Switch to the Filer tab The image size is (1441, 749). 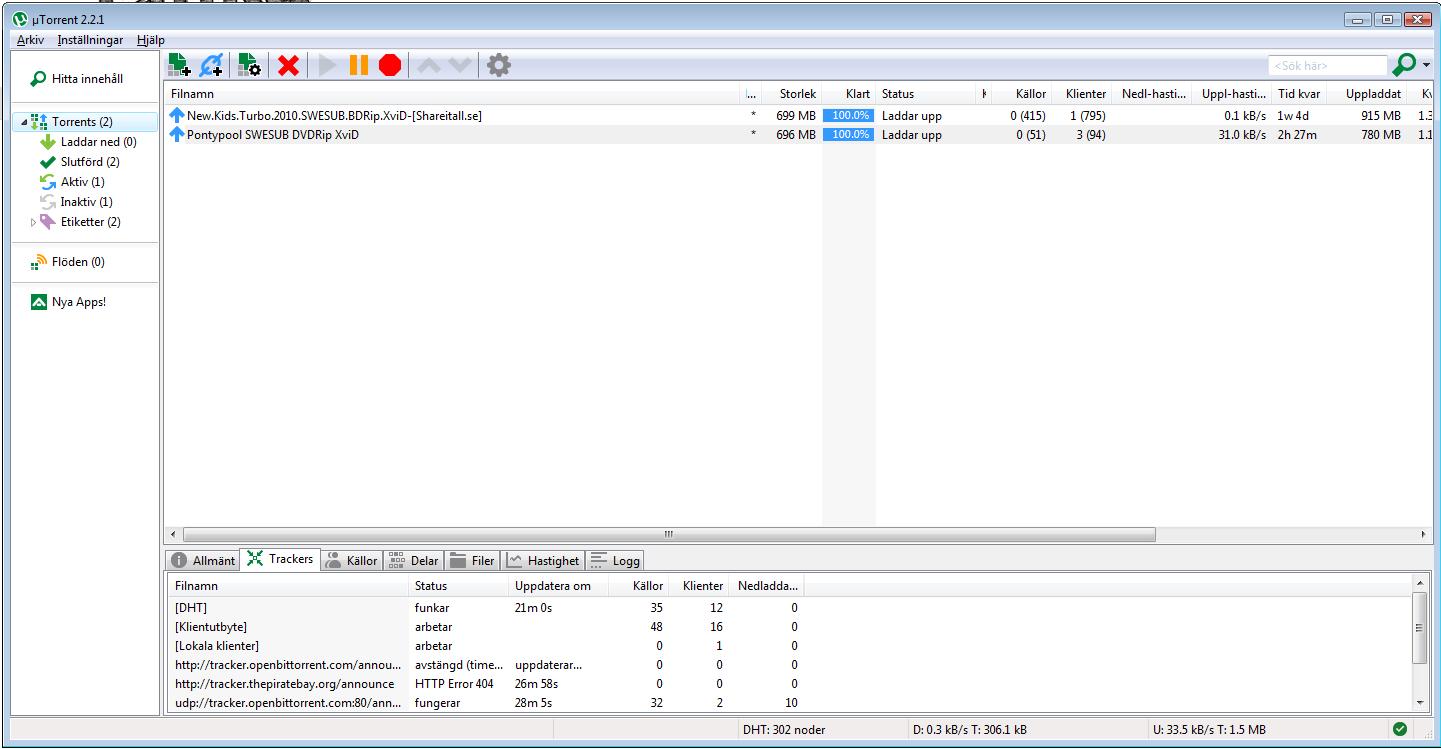(x=472, y=561)
